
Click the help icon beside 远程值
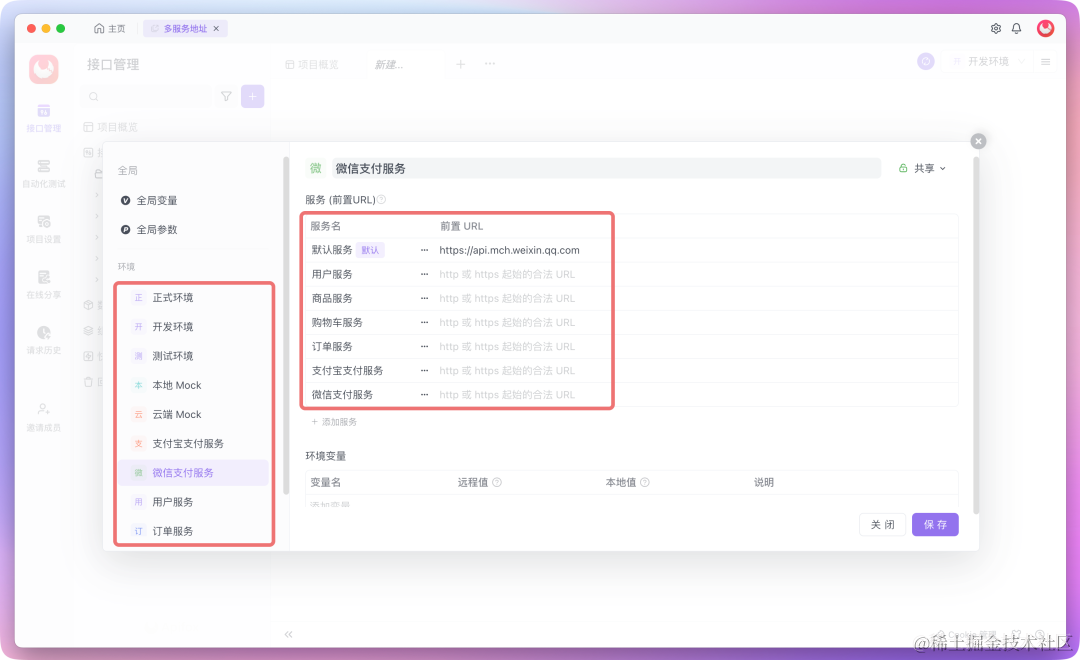click(497, 482)
